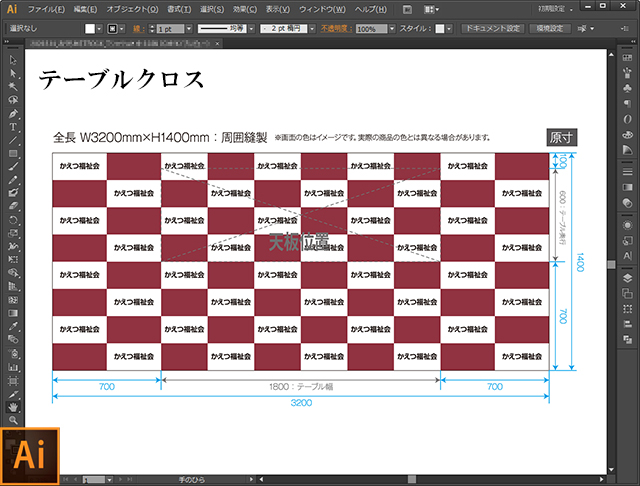Select the Pencil tool
Screen dimensions: 640x486
[13, 180]
